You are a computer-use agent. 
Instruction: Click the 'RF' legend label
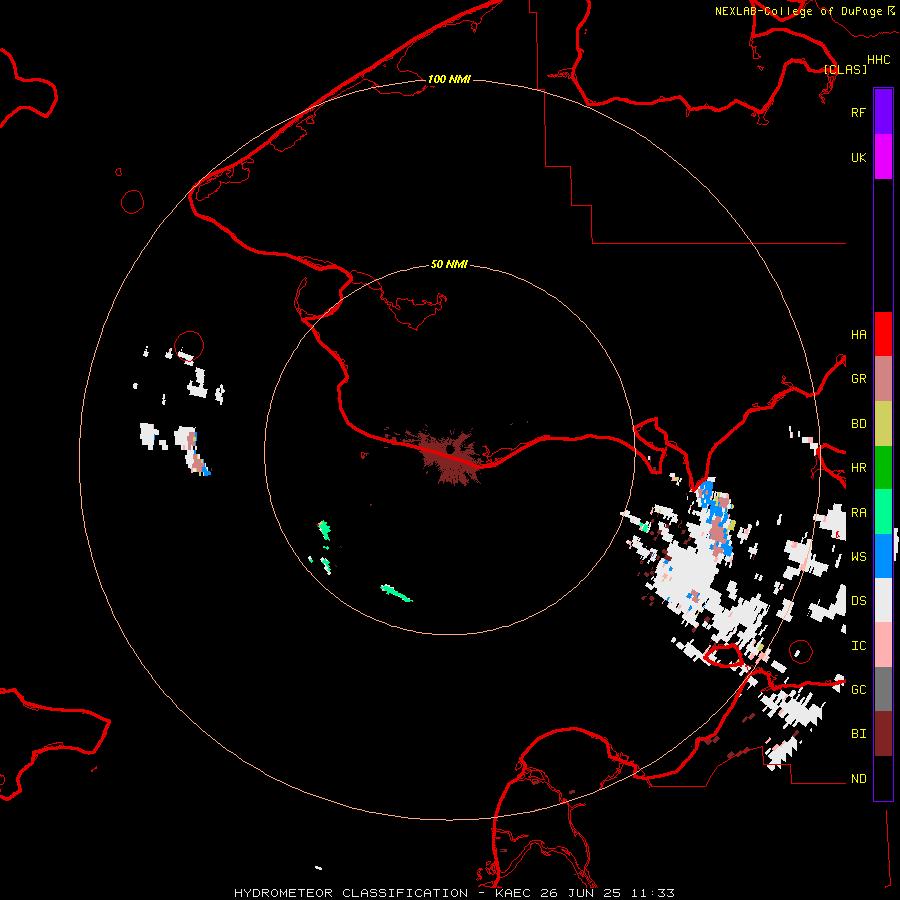coord(858,112)
